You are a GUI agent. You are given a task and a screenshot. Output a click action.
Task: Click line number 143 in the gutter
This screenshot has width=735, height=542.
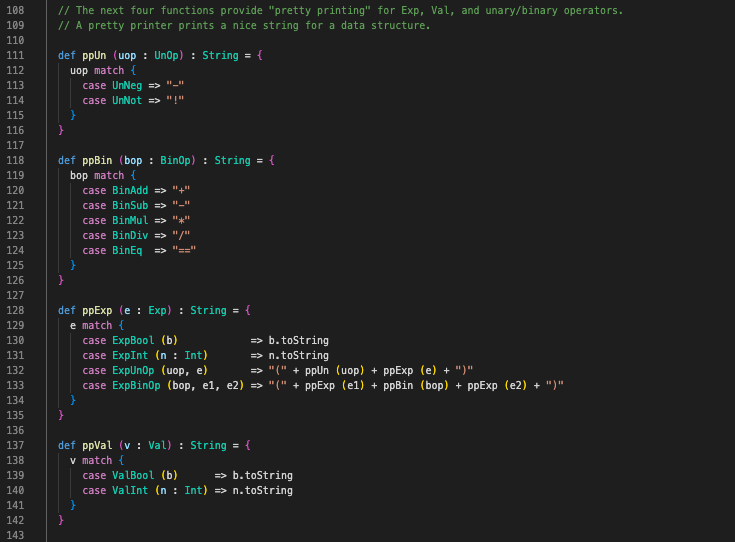pos(15,535)
